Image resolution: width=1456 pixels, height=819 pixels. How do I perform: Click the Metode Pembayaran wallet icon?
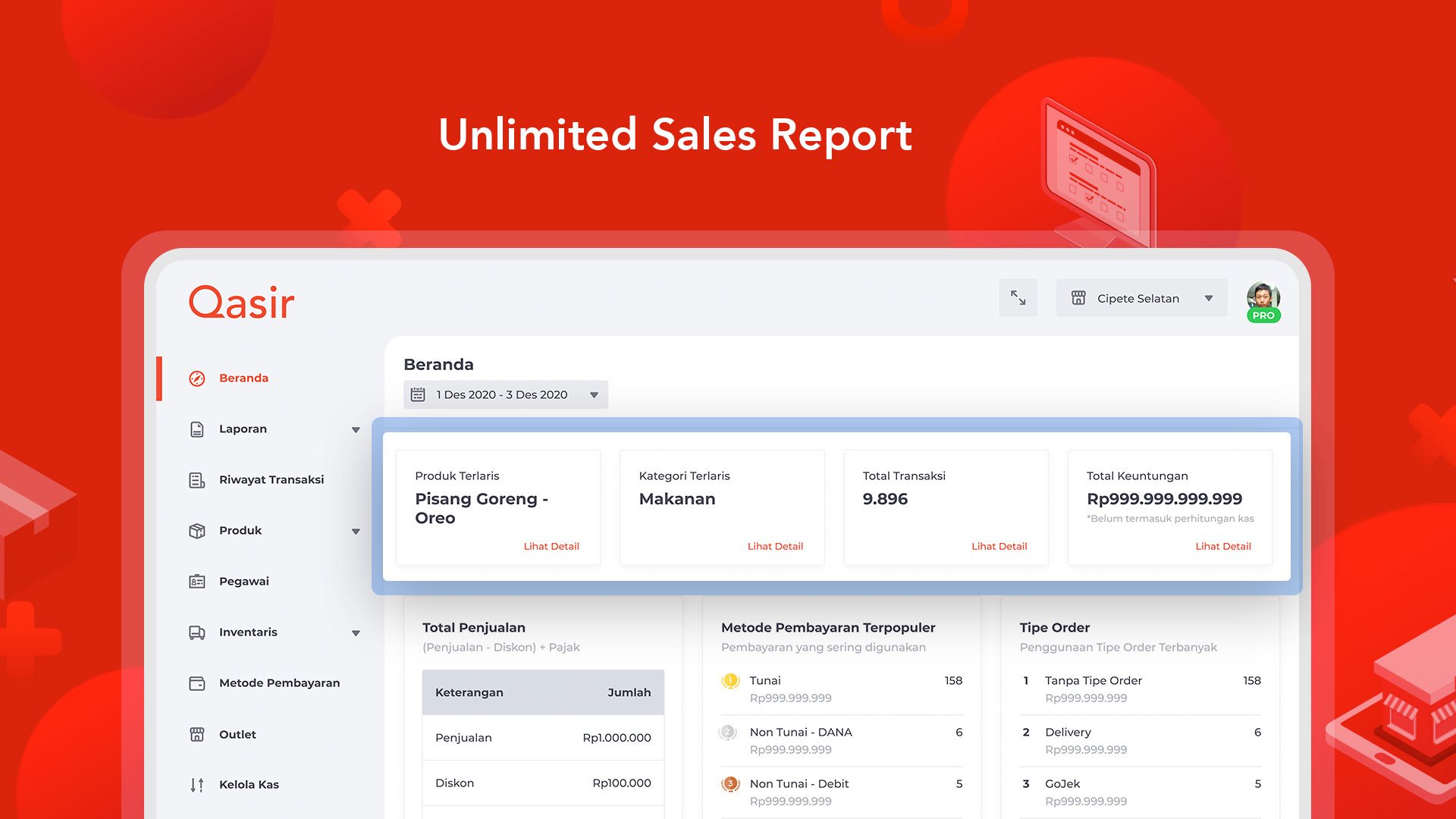[x=197, y=683]
